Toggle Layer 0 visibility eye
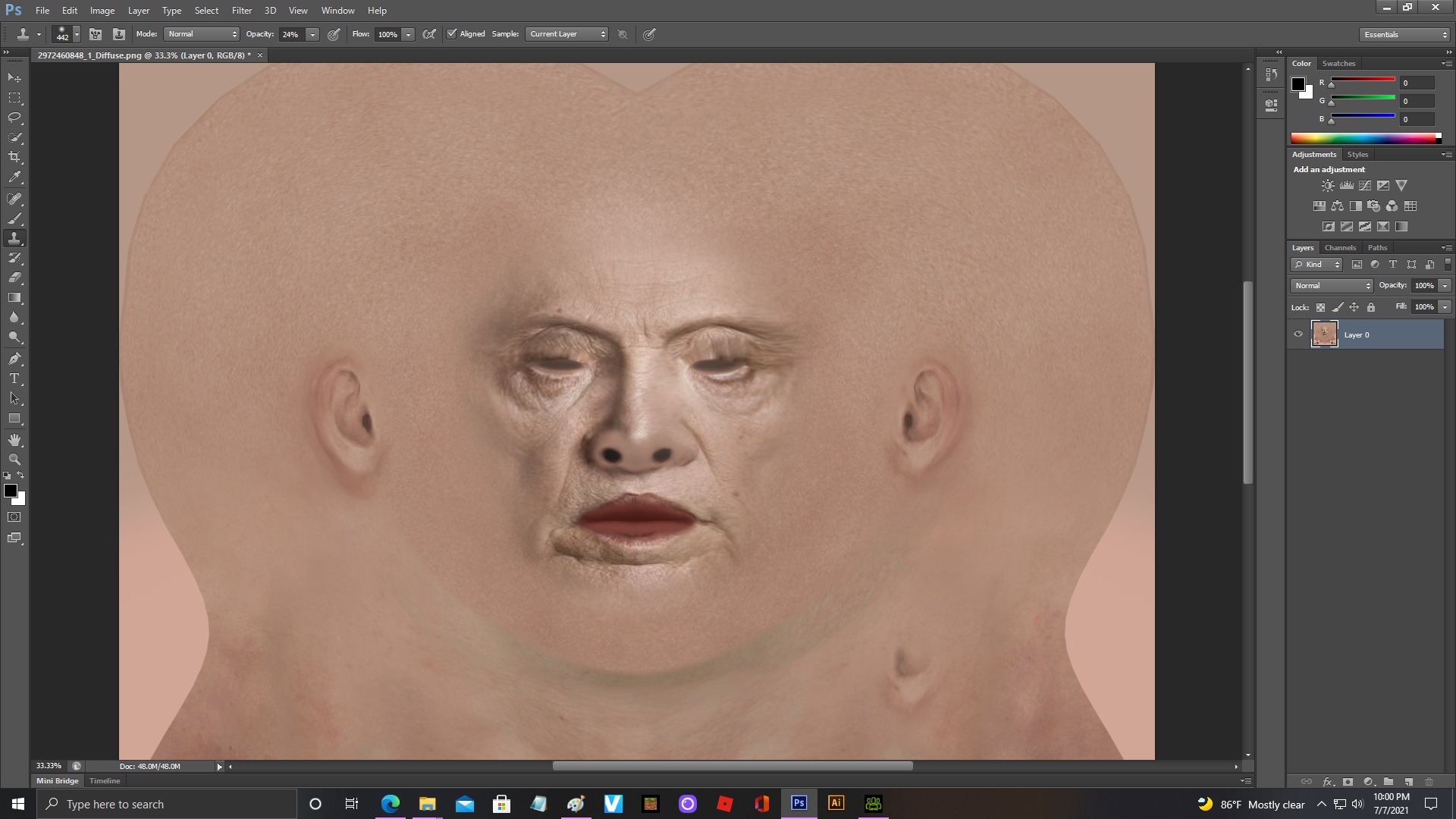This screenshot has width=1456, height=819. pos(1298,334)
